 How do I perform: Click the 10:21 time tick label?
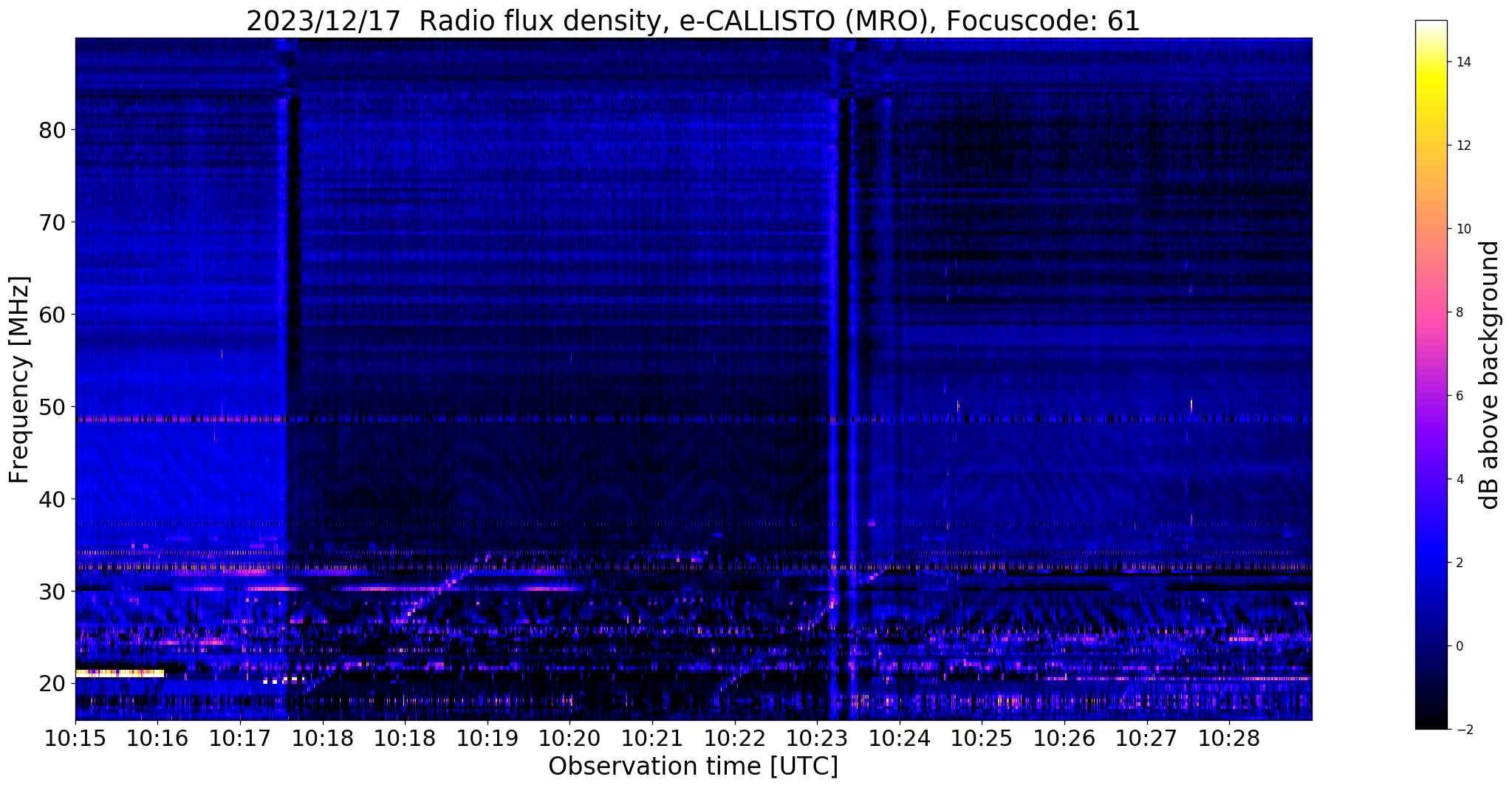coord(652,739)
